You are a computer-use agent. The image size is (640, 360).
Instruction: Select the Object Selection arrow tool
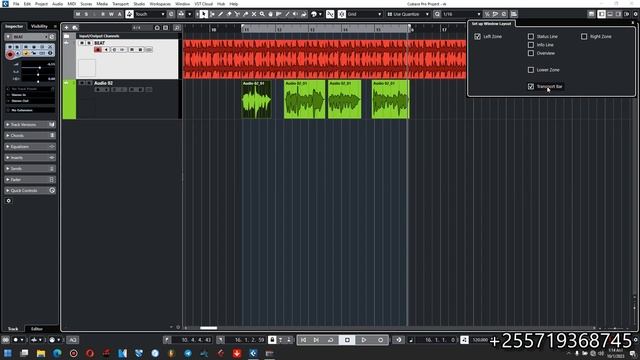pos(203,14)
